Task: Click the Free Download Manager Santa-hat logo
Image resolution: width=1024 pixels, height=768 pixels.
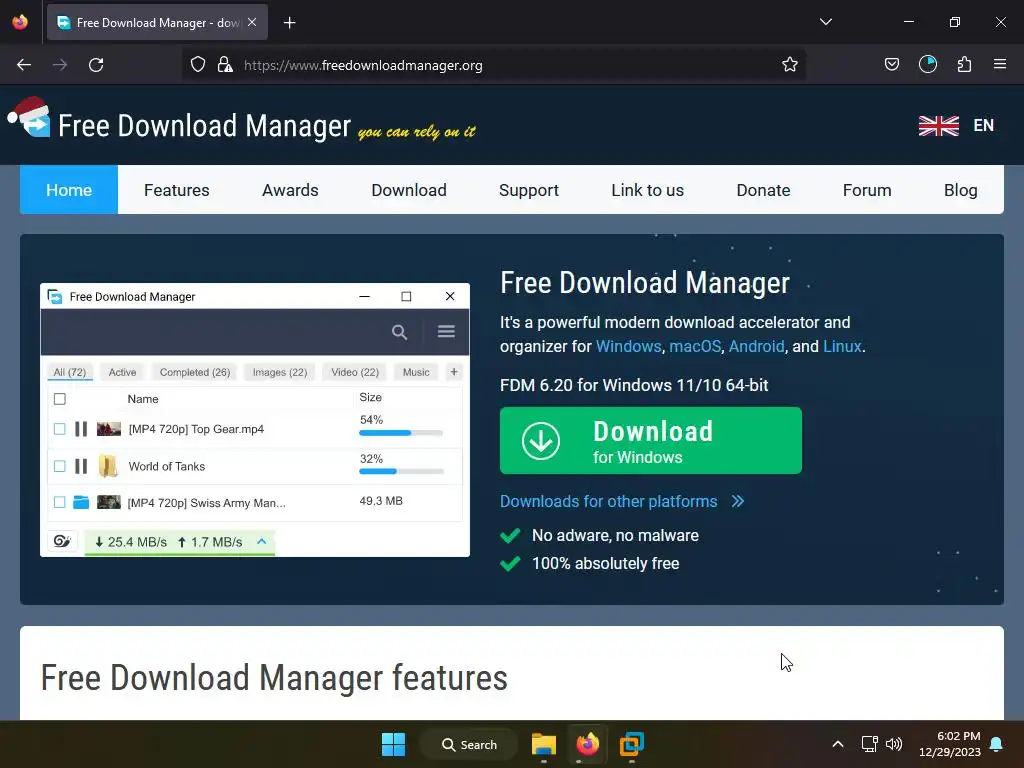Action: click(29, 118)
